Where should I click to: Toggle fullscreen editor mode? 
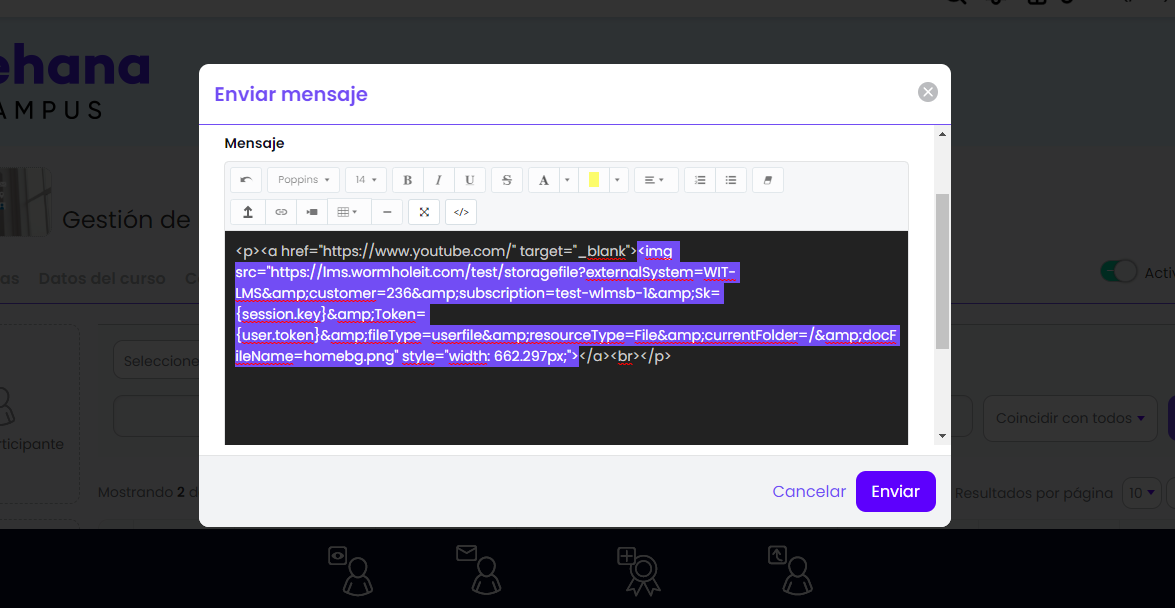click(423, 212)
